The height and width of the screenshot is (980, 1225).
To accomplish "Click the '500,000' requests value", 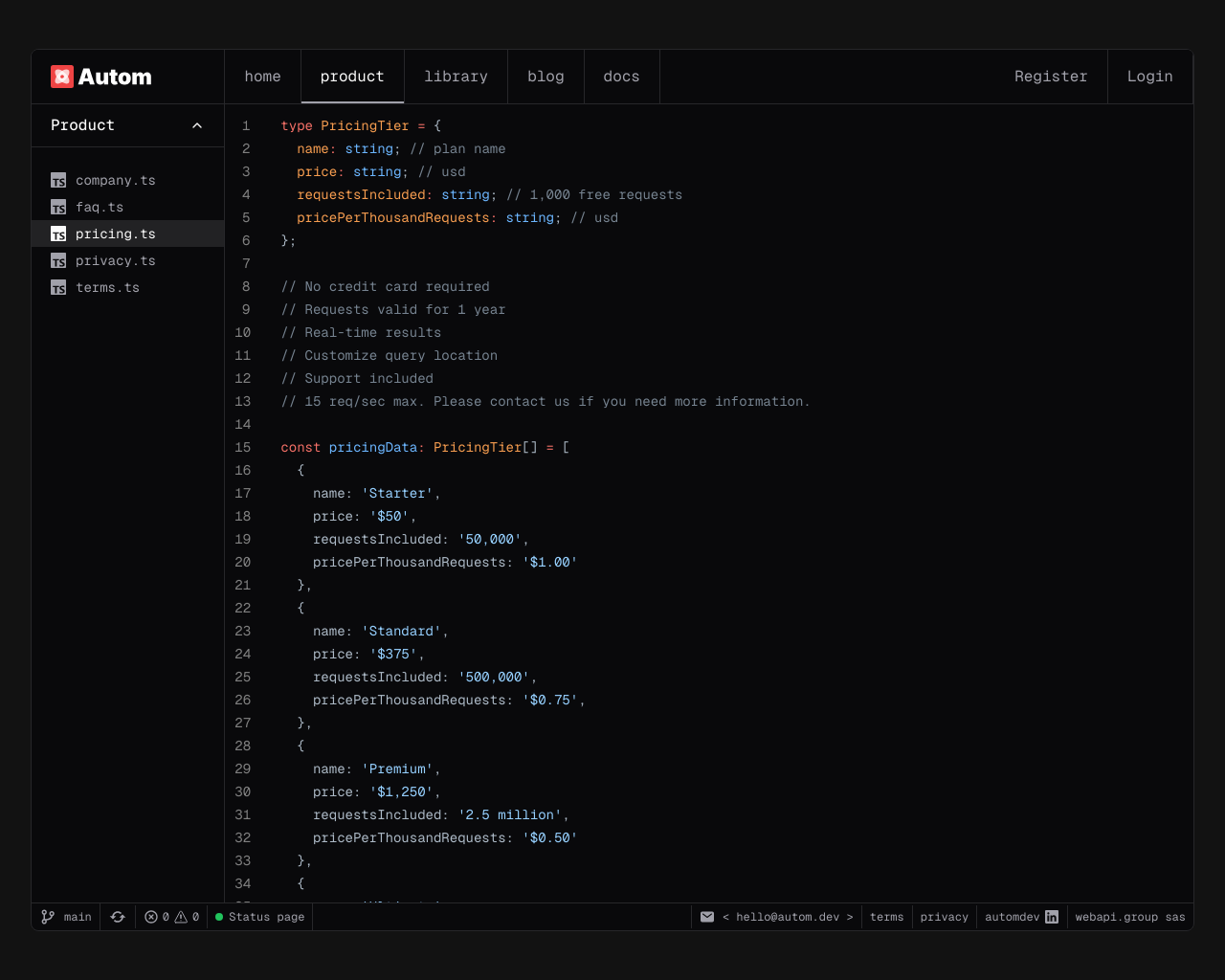I will (x=494, y=677).
